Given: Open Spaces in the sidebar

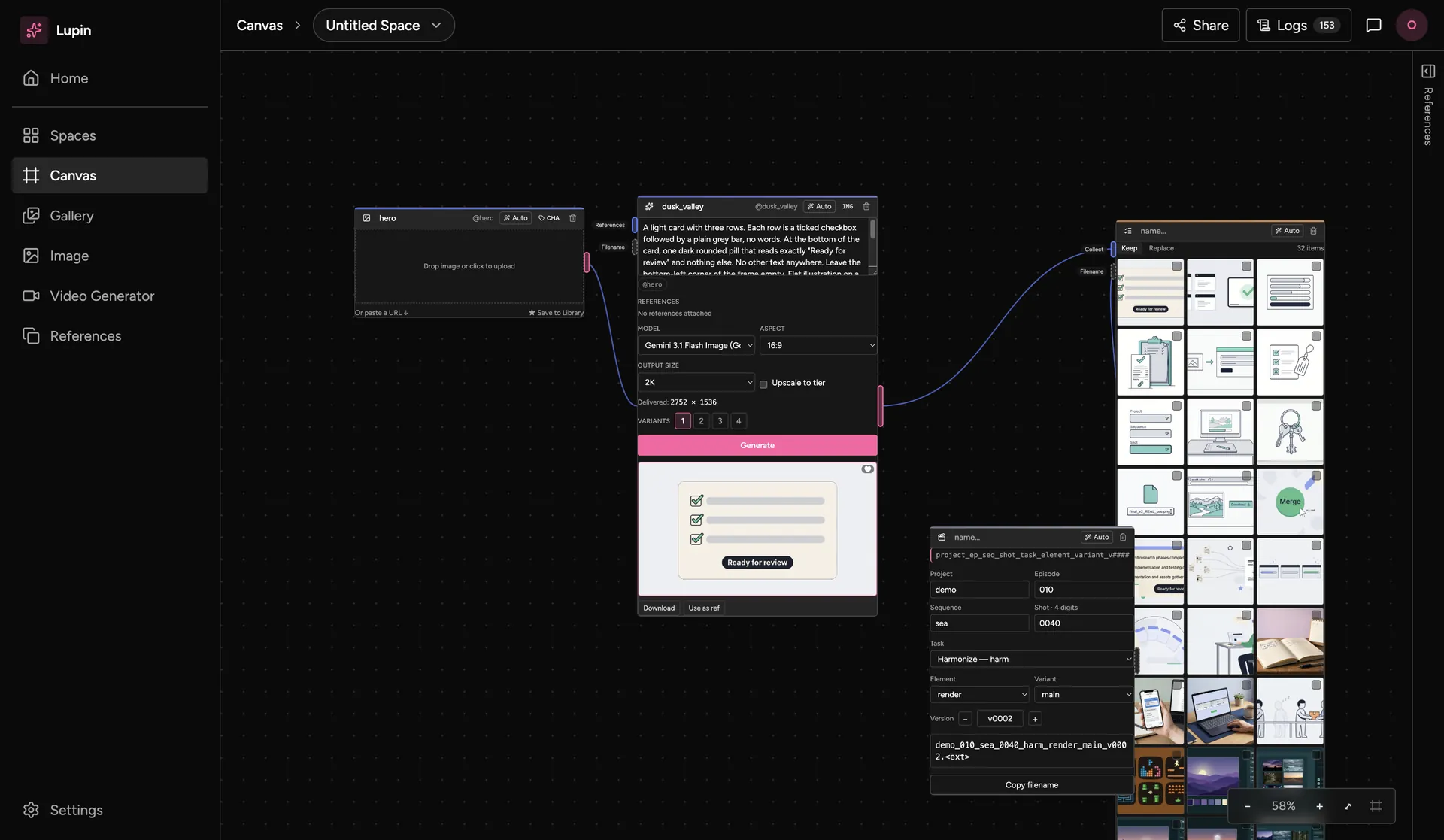Looking at the screenshot, I should [x=109, y=135].
